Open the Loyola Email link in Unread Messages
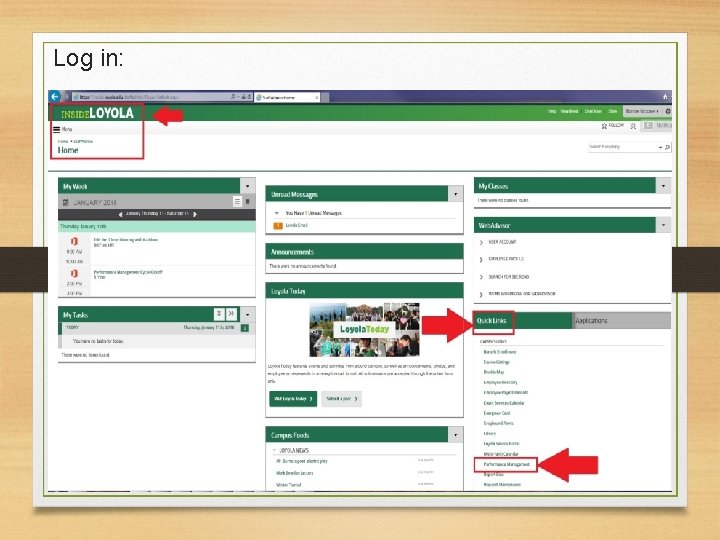Viewport: 720px width, 540px height. point(296,225)
